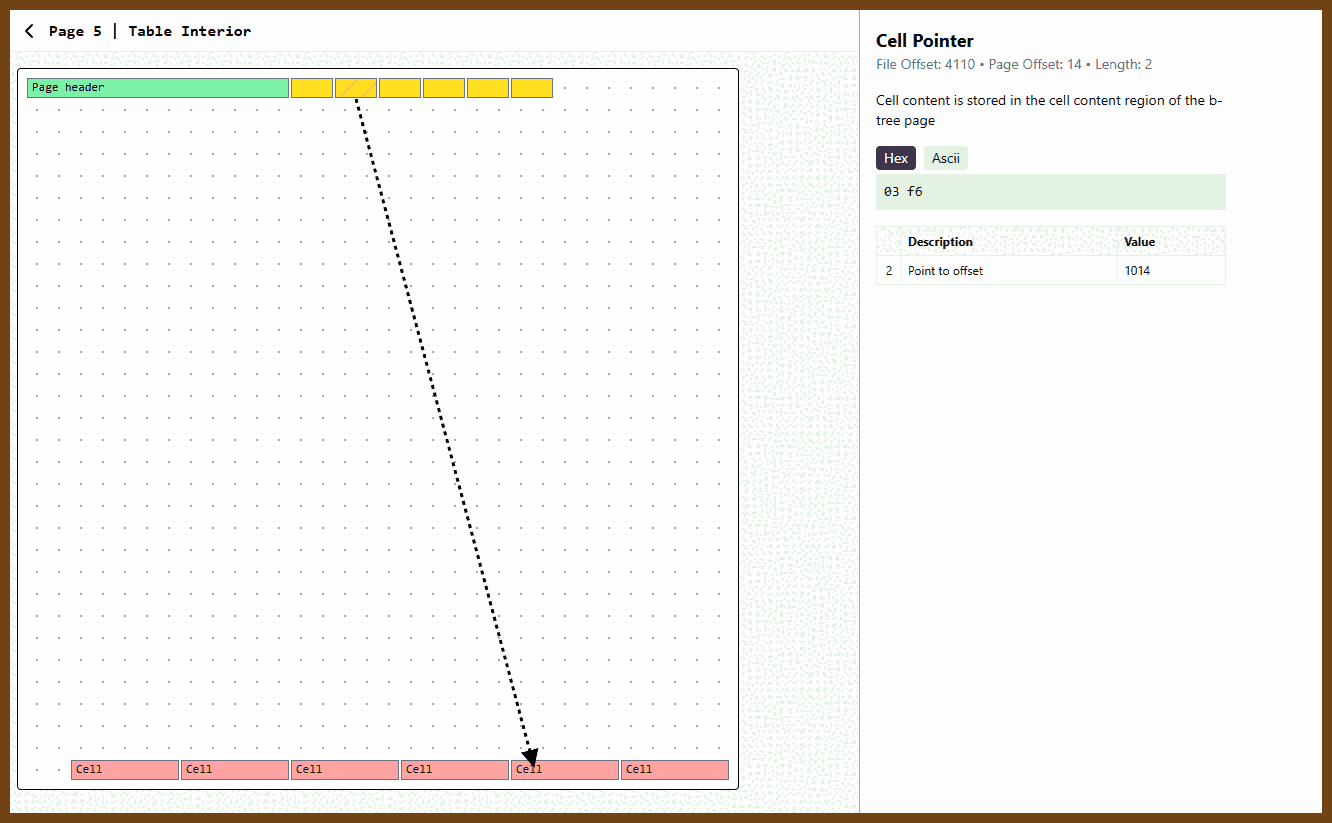Viewport: 1332px width, 823px height.
Task: Click the third pink Cell block
Action: pos(345,770)
